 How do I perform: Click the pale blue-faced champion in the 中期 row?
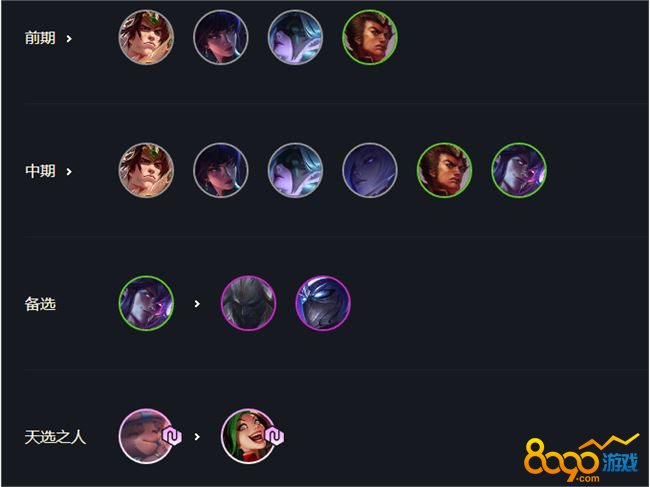(x=370, y=170)
